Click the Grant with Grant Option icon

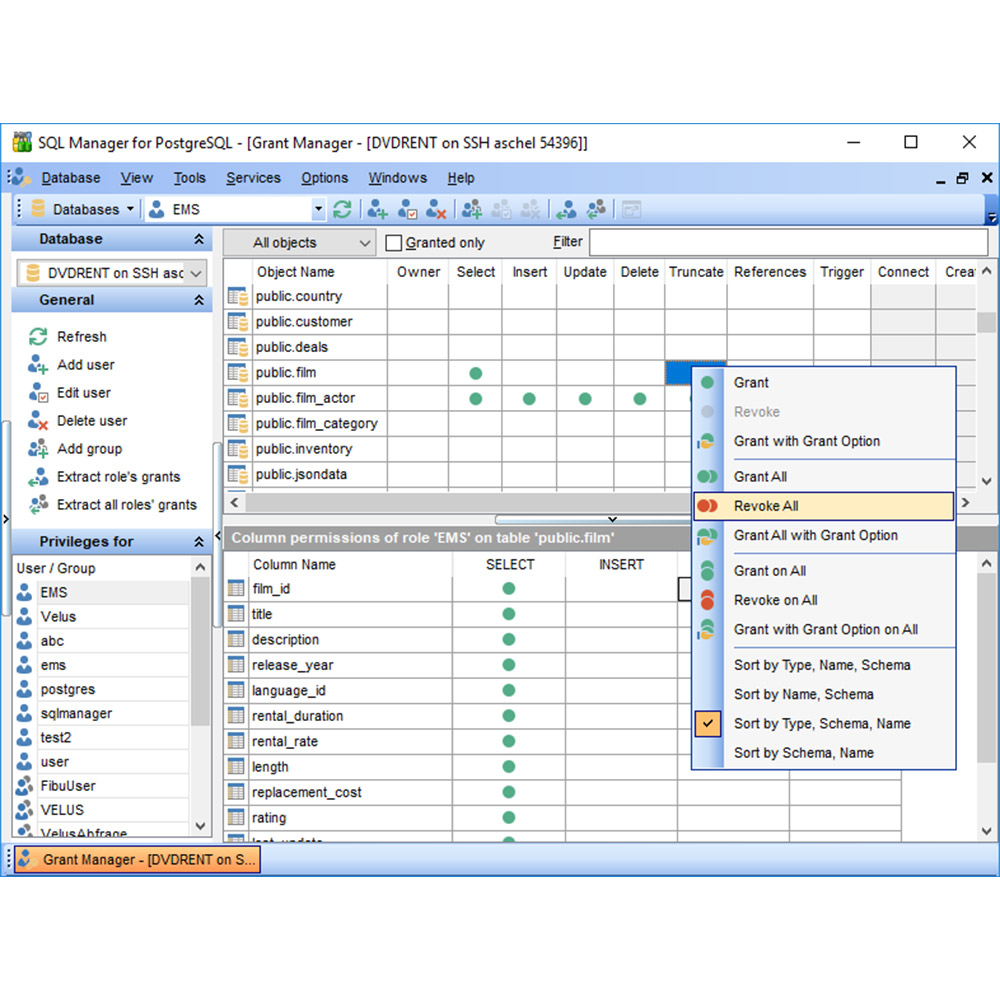pyautogui.click(x=706, y=441)
